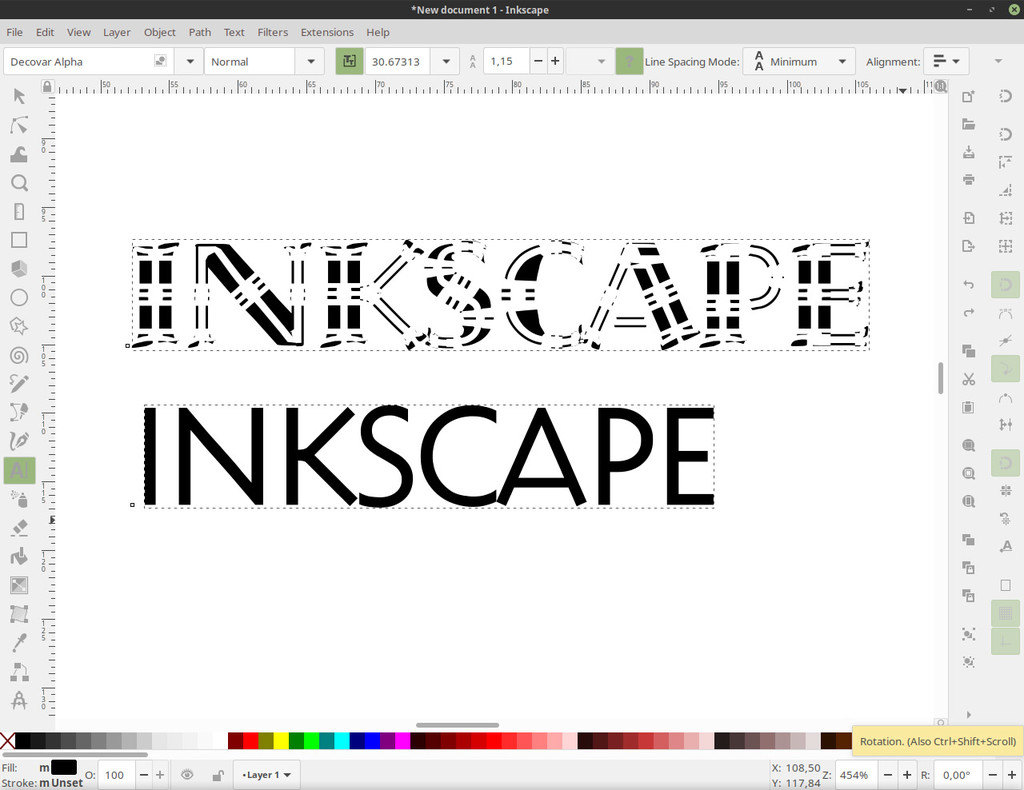Select the Node editing tool
Image resolution: width=1024 pixels, height=790 pixels.
[19, 125]
